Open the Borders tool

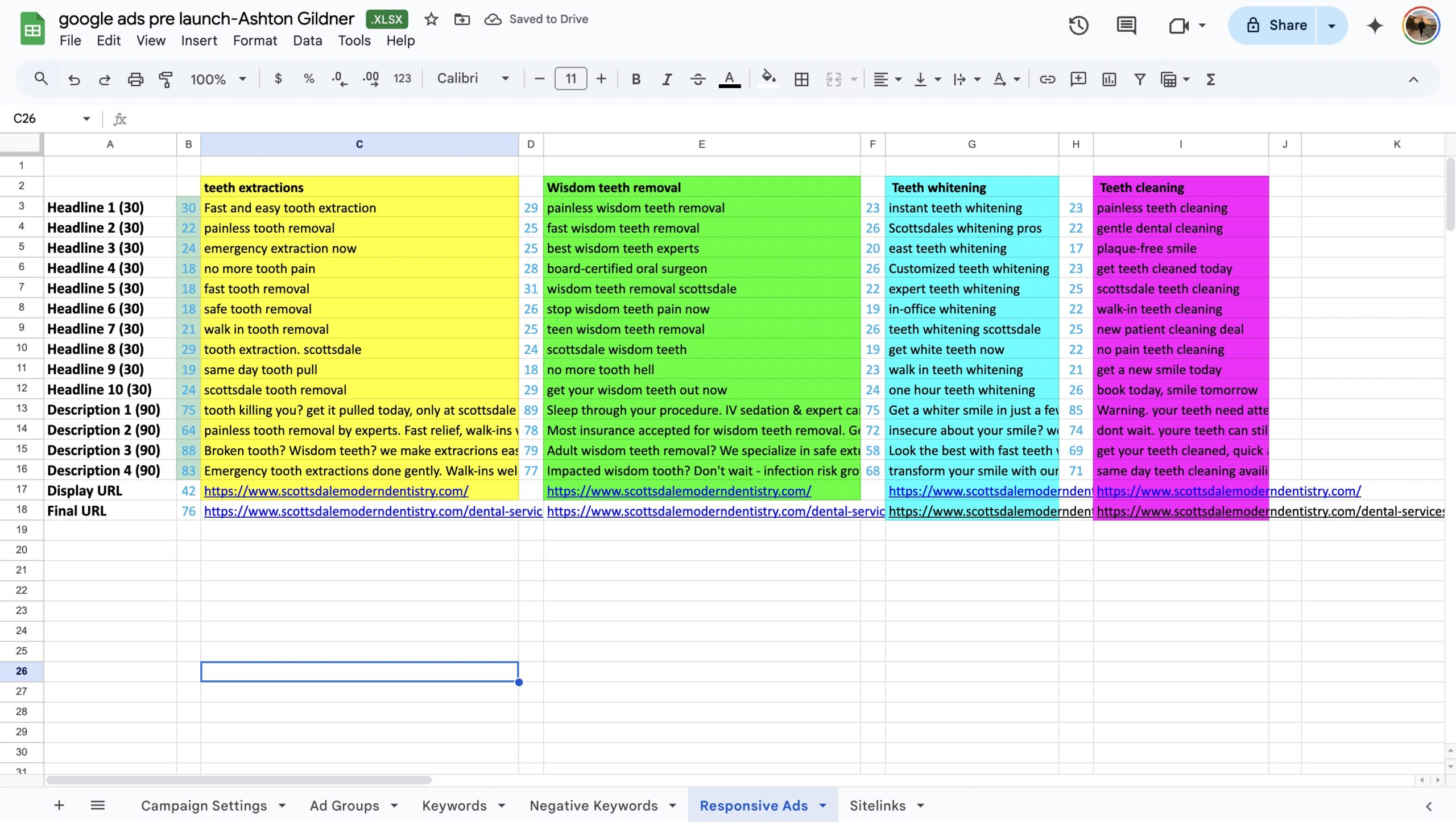pyautogui.click(x=801, y=79)
